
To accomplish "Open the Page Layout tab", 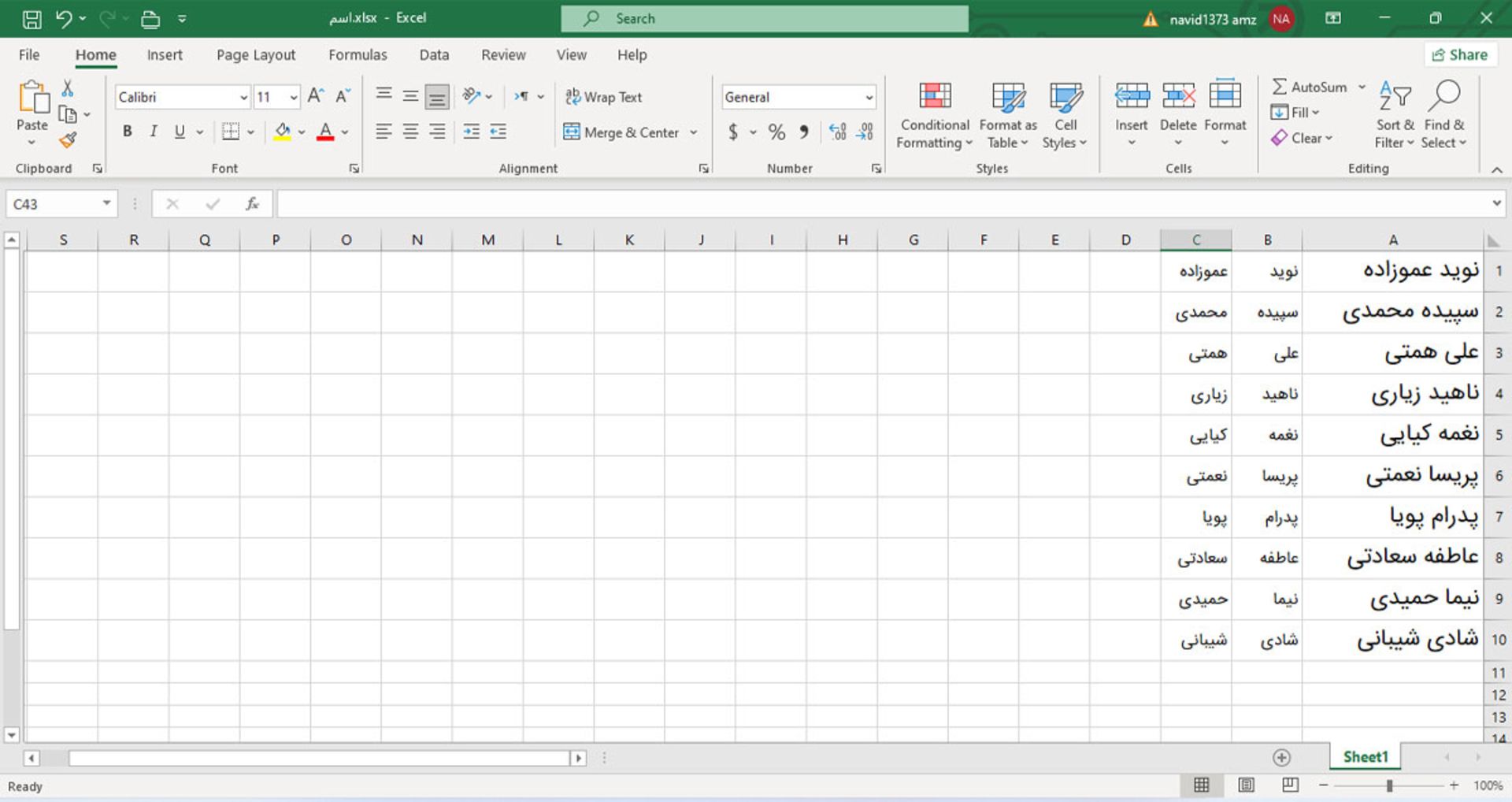I will pyautogui.click(x=256, y=55).
